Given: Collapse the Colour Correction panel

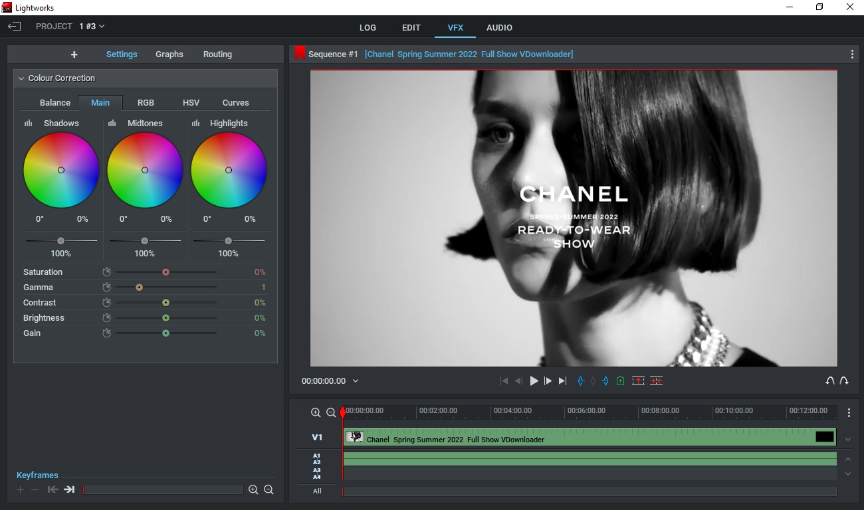Looking at the screenshot, I should [21, 78].
